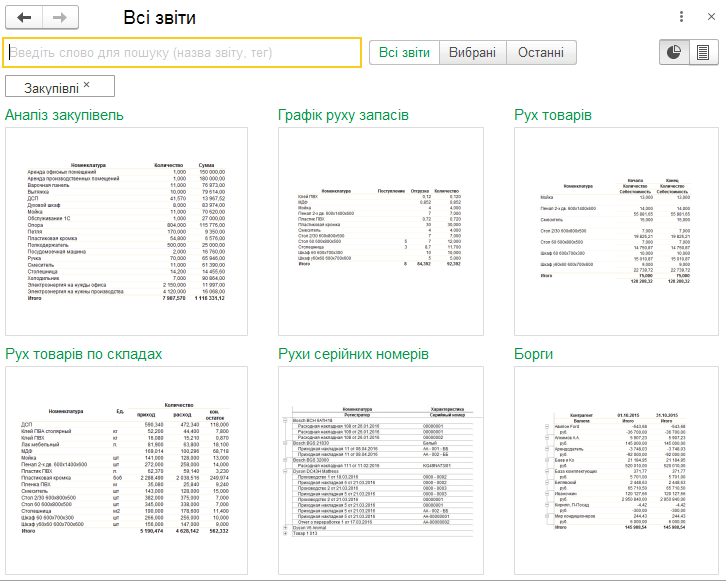Open the three-dot more options menu
726x581 pixels.
pyautogui.click(x=681, y=17)
